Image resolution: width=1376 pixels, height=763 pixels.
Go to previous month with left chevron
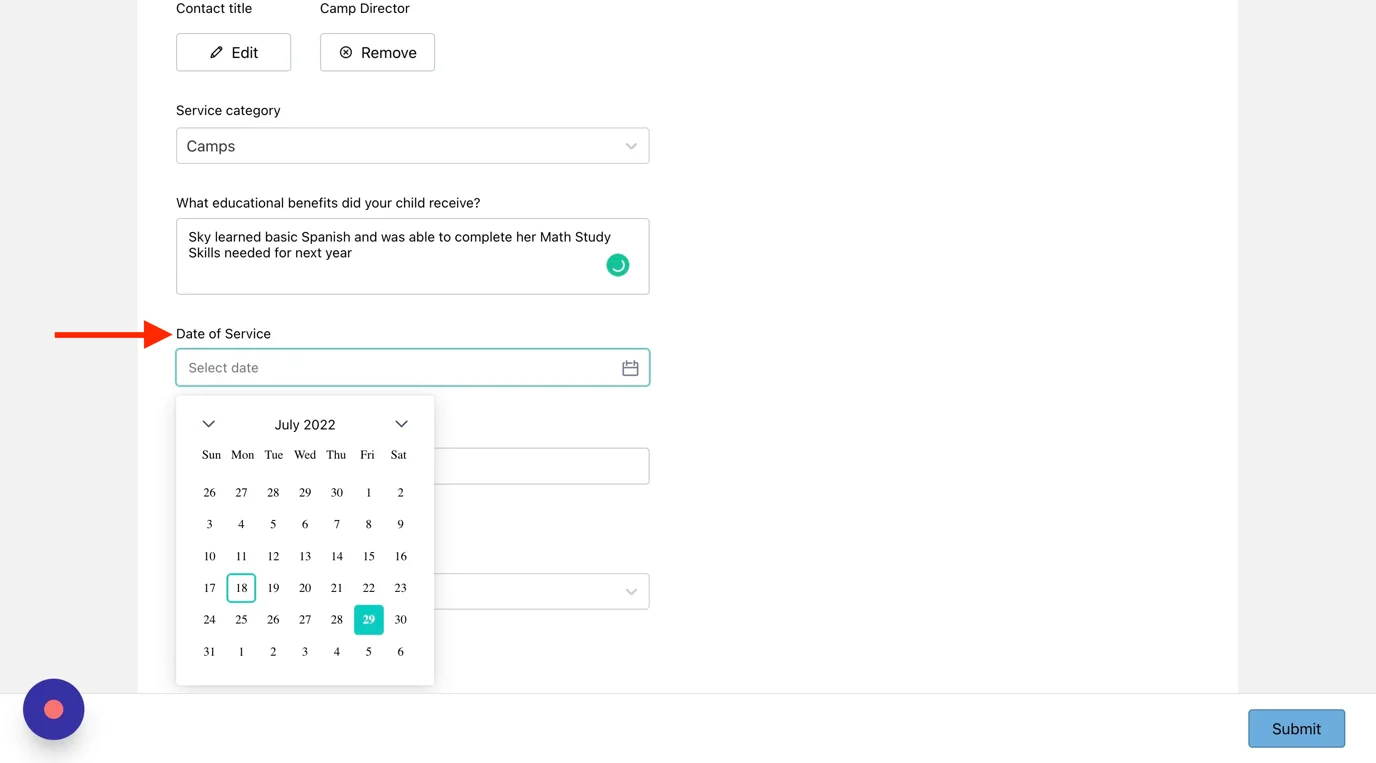[x=208, y=424]
